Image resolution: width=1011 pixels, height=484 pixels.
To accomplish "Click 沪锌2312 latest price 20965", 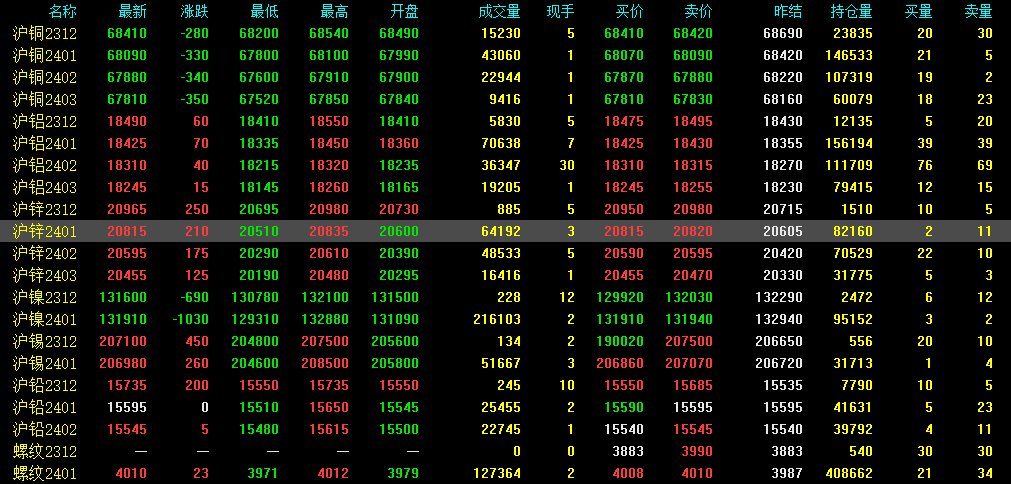I will coord(128,209).
